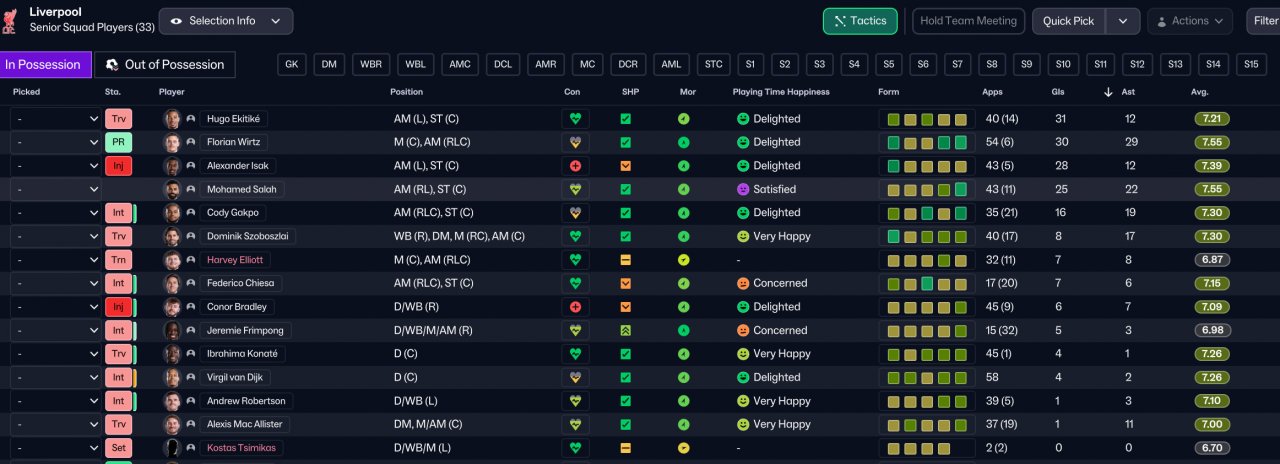Click Hugo Ekitiké's condition heart icon
1280x464 pixels.
pyautogui.click(x=575, y=119)
